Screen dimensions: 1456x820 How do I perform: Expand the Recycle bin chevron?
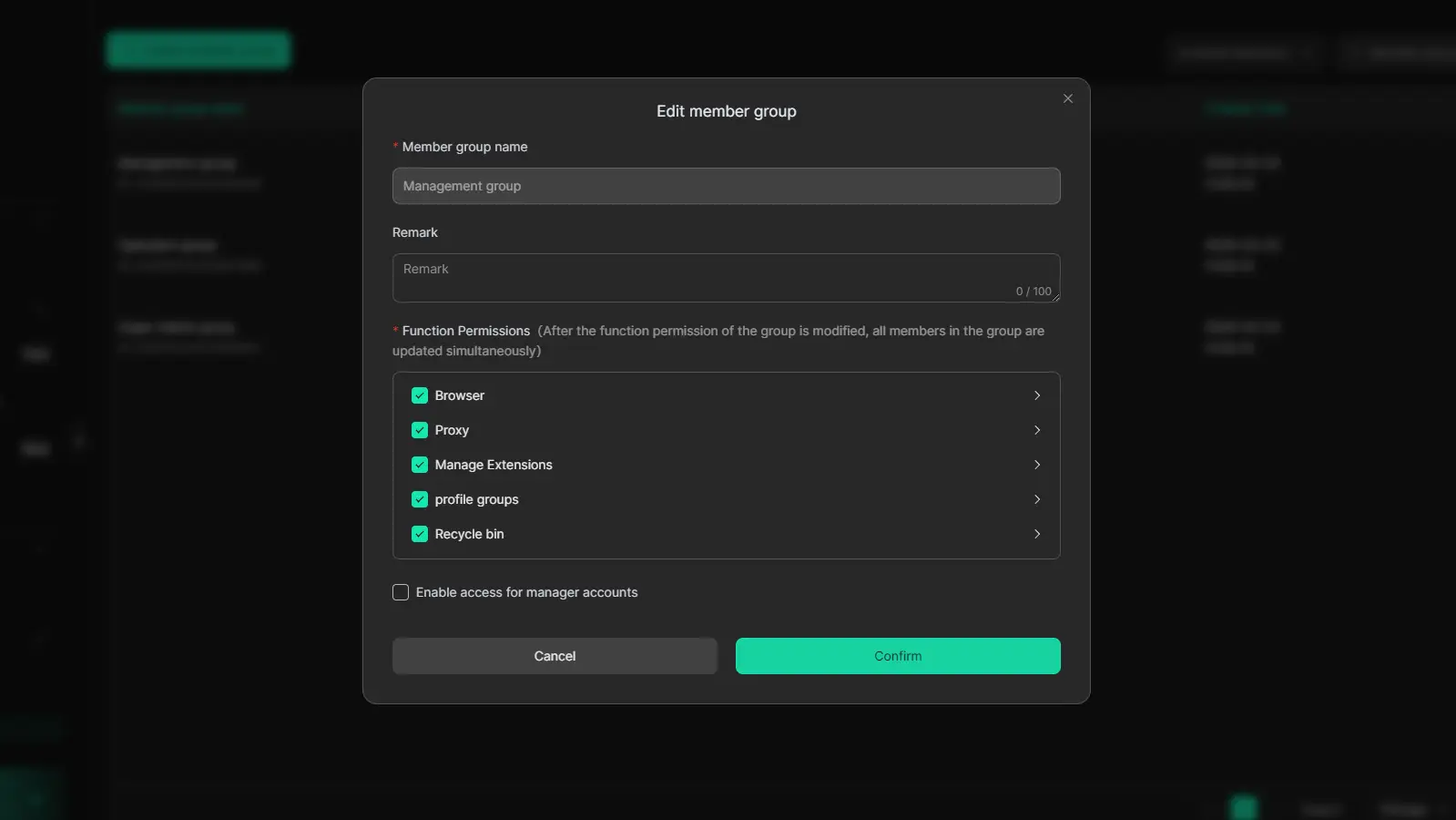coord(1036,534)
